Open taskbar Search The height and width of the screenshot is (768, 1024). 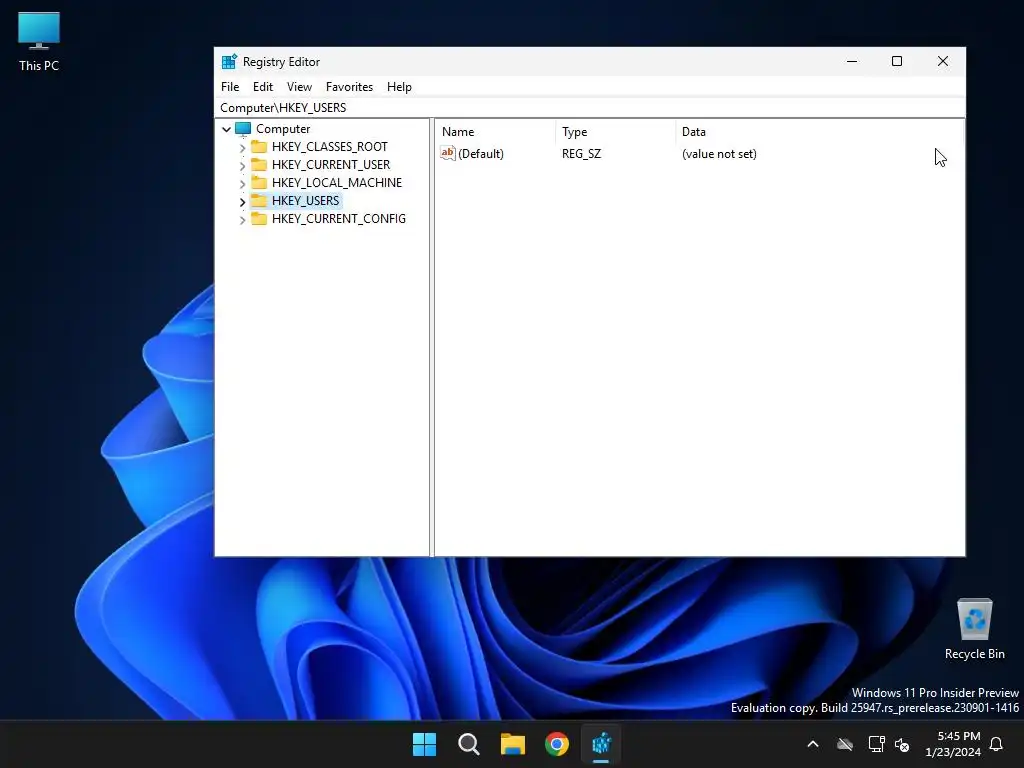click(x=468, y=744)
